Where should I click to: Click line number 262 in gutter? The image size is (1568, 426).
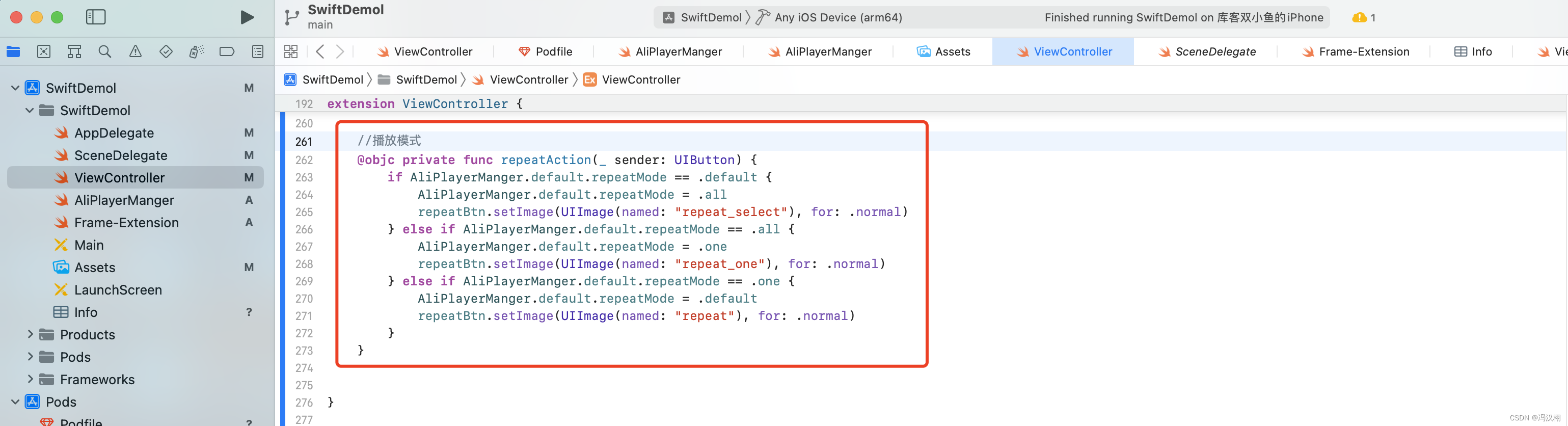coord(304,160)
